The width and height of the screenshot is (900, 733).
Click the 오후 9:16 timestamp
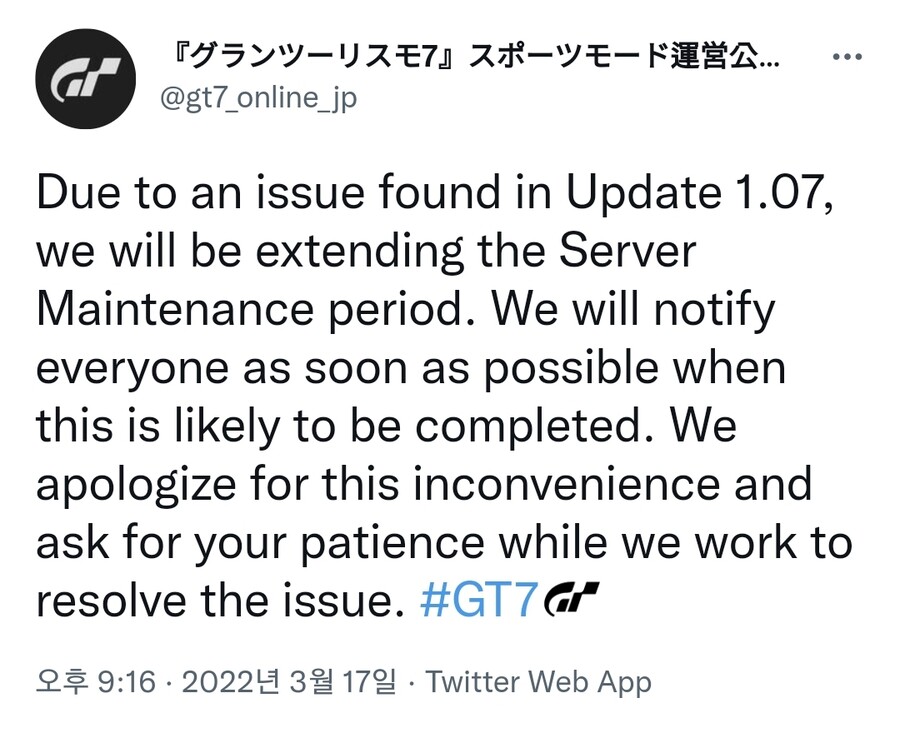click(x=96, y=682)
